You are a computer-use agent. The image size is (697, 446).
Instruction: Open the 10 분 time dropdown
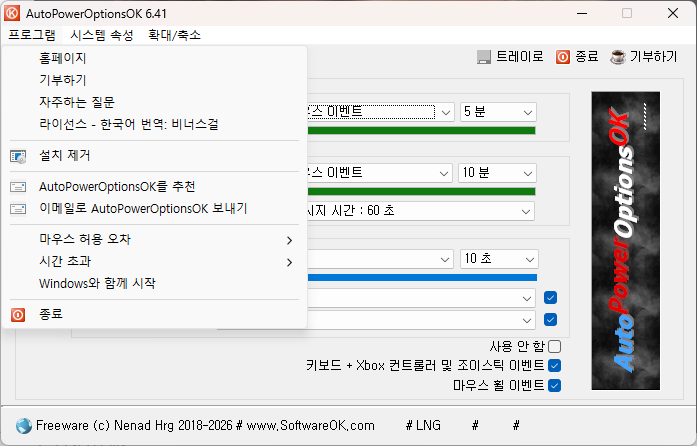497,173
